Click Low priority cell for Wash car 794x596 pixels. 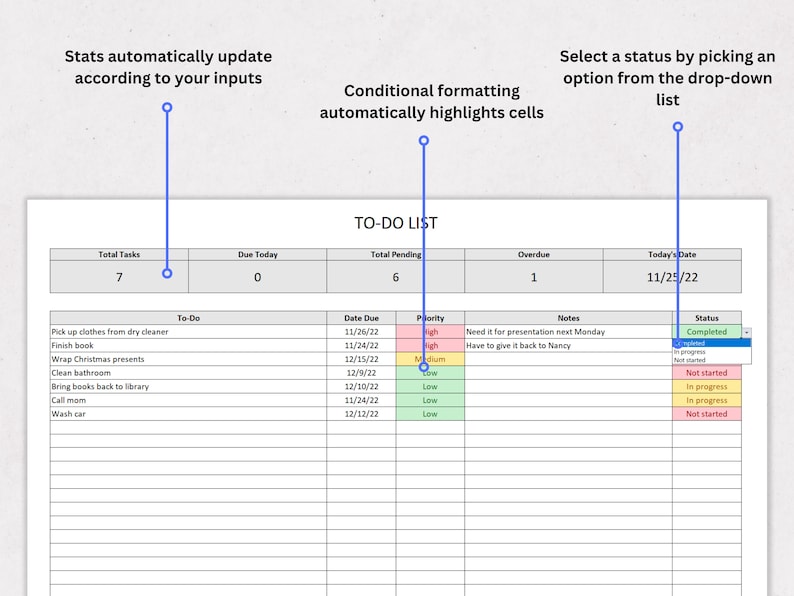430,414
